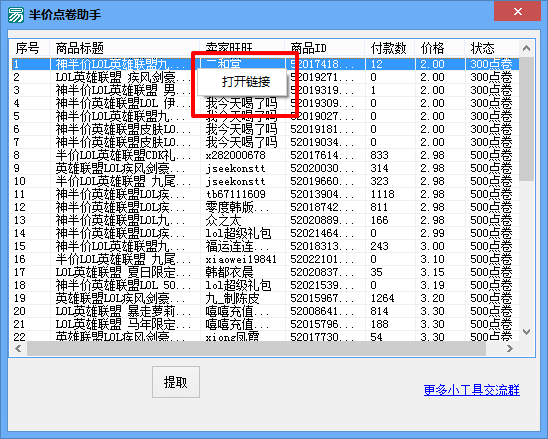
Task: Click seller 福运连连 in row 15
Action: click(x=237, y=246)
